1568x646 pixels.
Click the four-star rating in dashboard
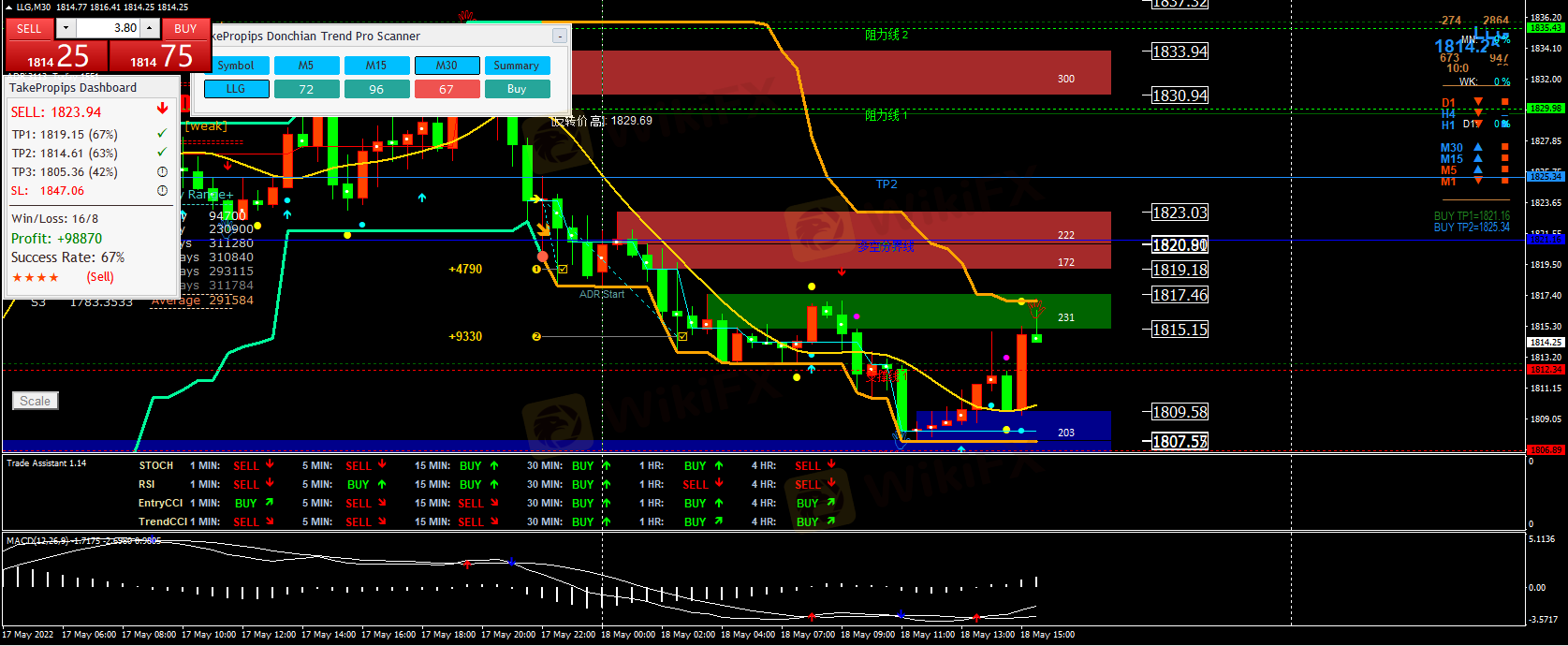[x=36, y=277]
